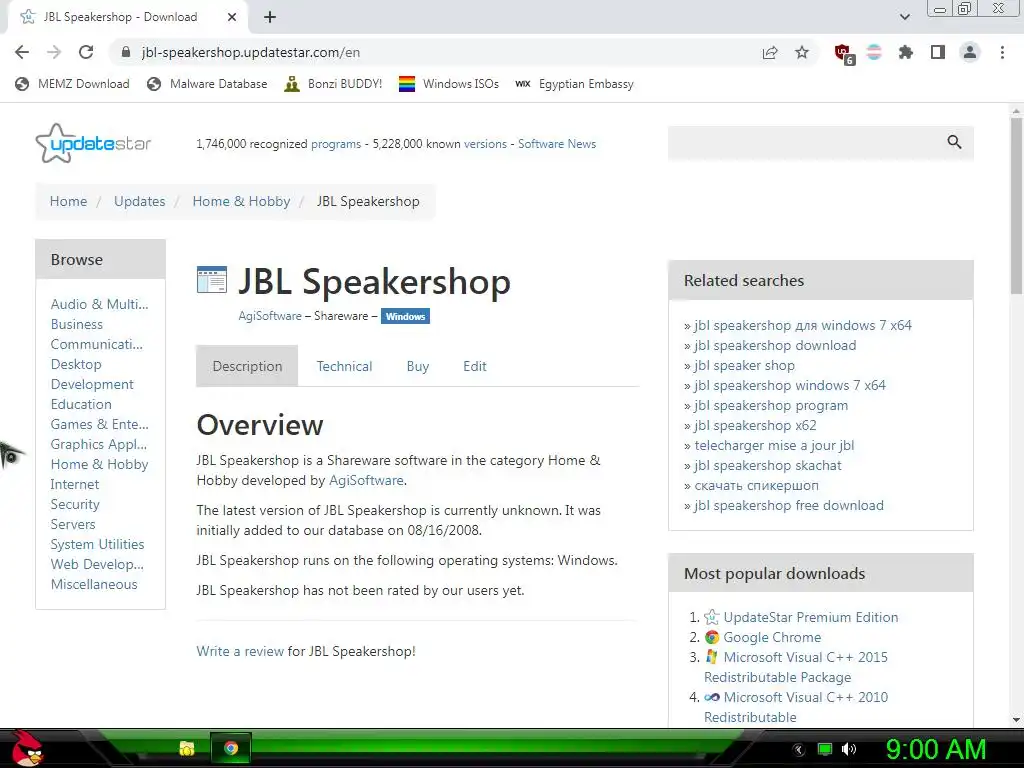Switch to the Edit tab
The image size is (1024, 768).
[x=475, y=366]
